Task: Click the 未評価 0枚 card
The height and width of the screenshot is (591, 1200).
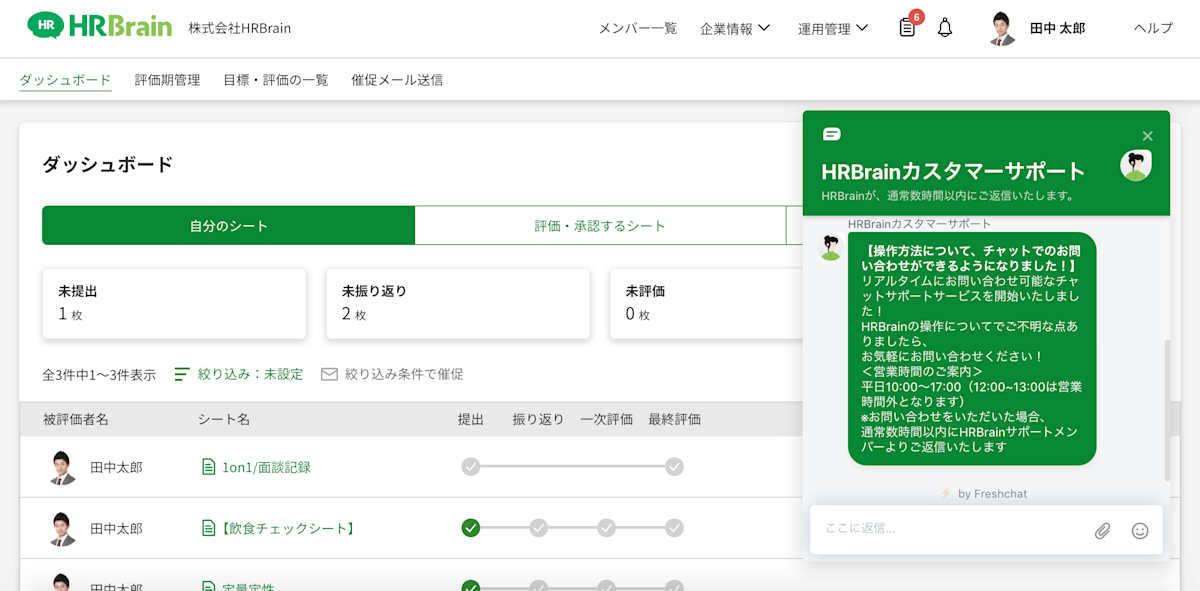Action: (x=706, y=303)
